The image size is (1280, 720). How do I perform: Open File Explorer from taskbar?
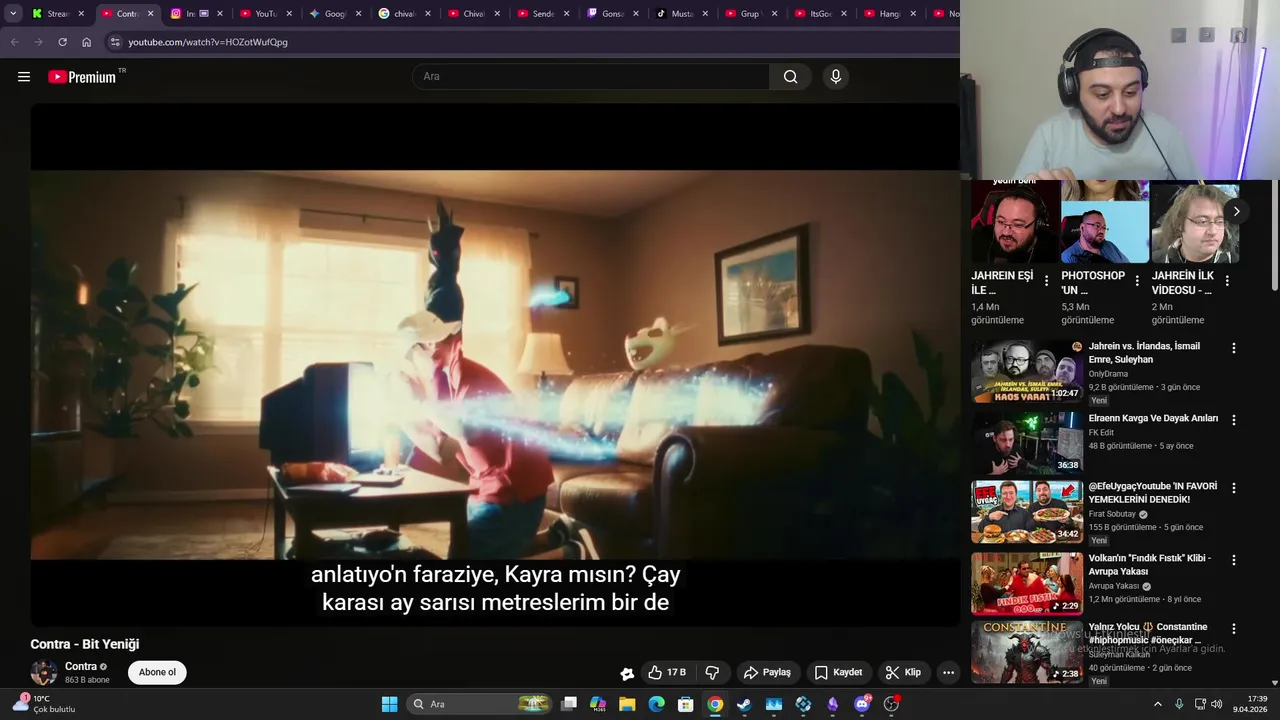(x=627, y=704)
